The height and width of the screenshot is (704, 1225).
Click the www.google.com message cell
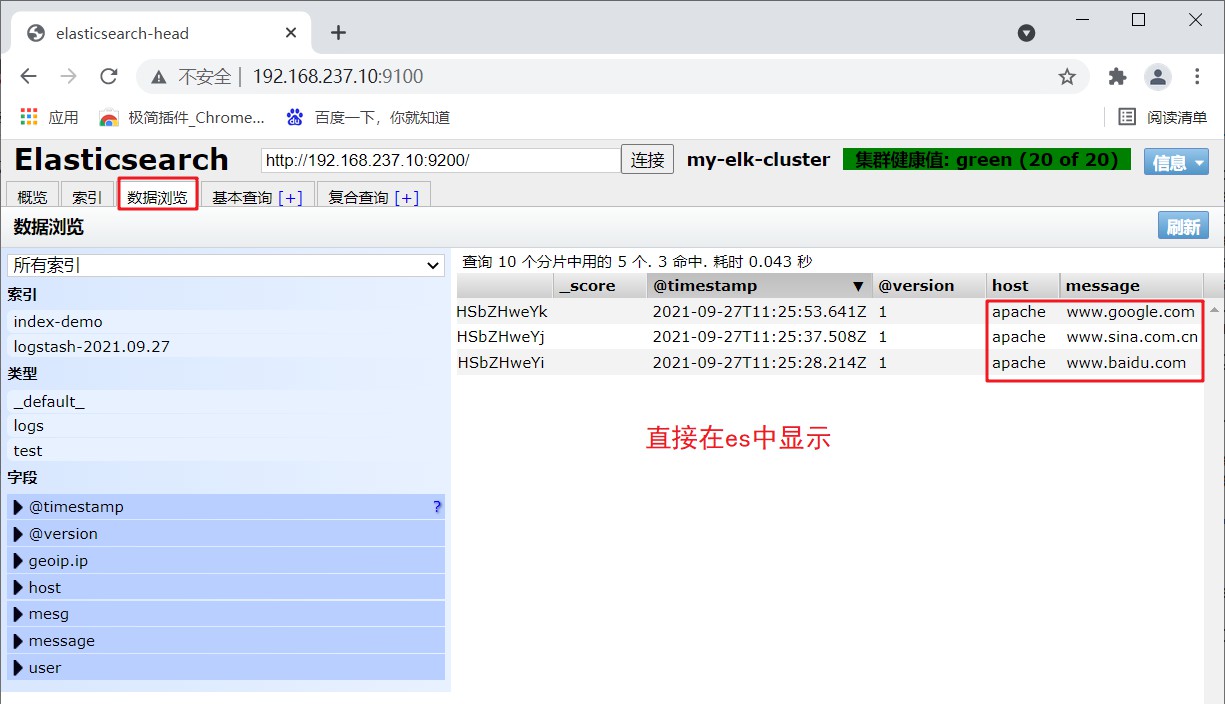click(x=1130, y=312)
